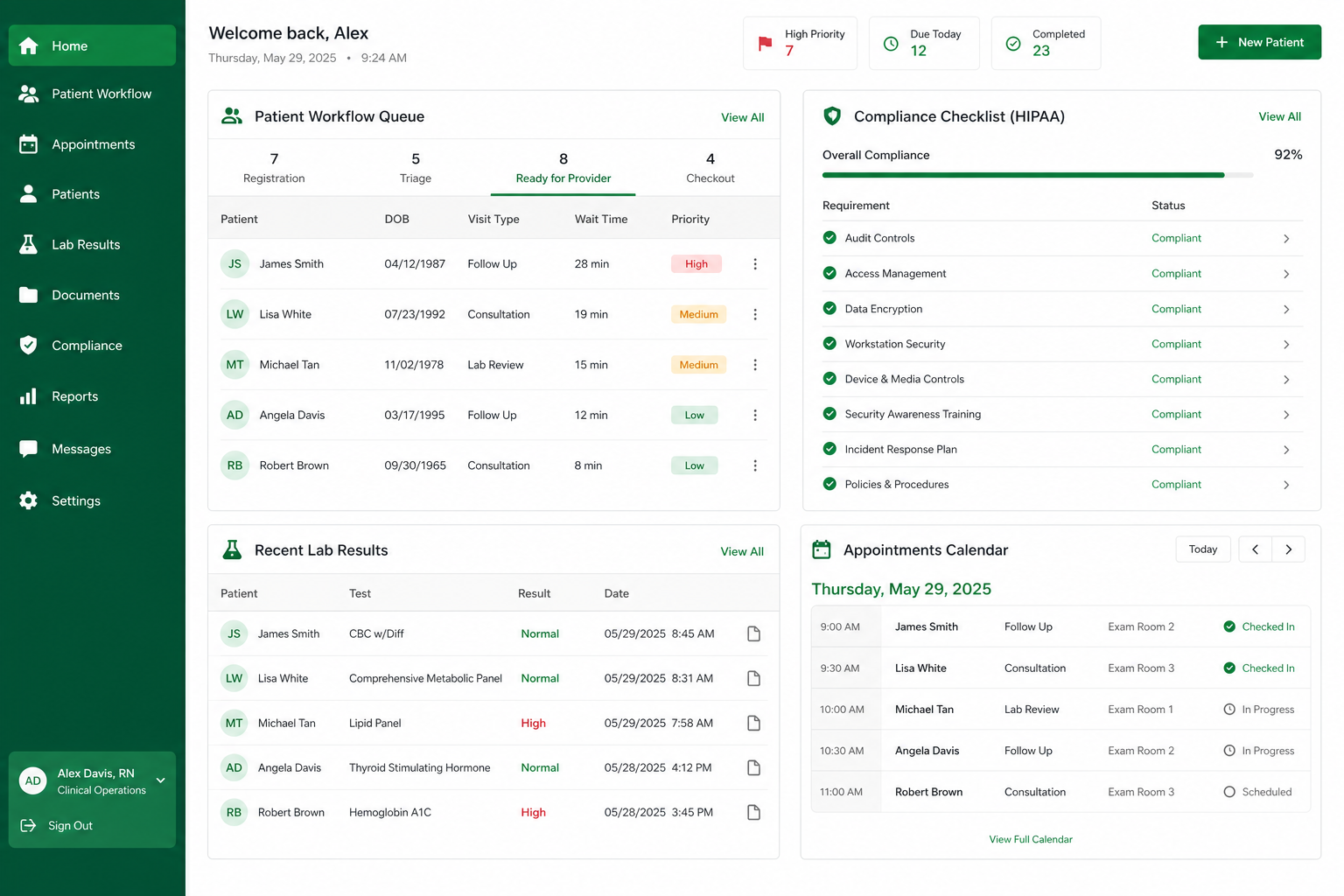Open the Messages chat bubble icon
1344x896 pixels.
coord(29,449)
